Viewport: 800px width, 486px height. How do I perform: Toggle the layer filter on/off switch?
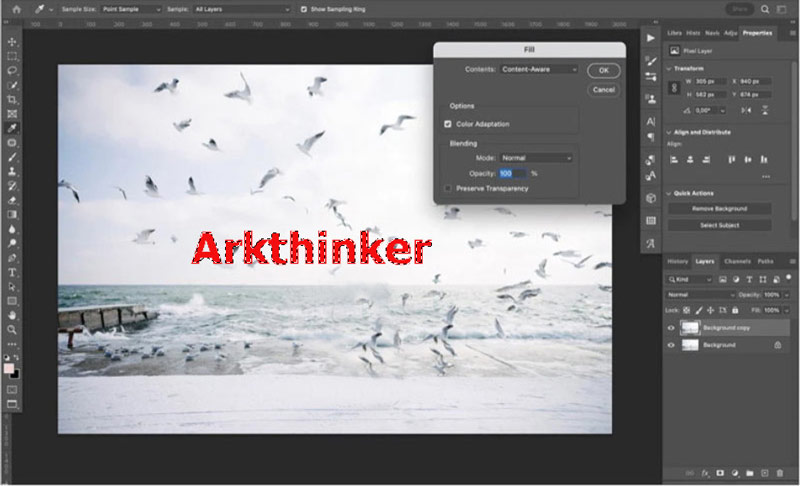click(x=788, y=278)
